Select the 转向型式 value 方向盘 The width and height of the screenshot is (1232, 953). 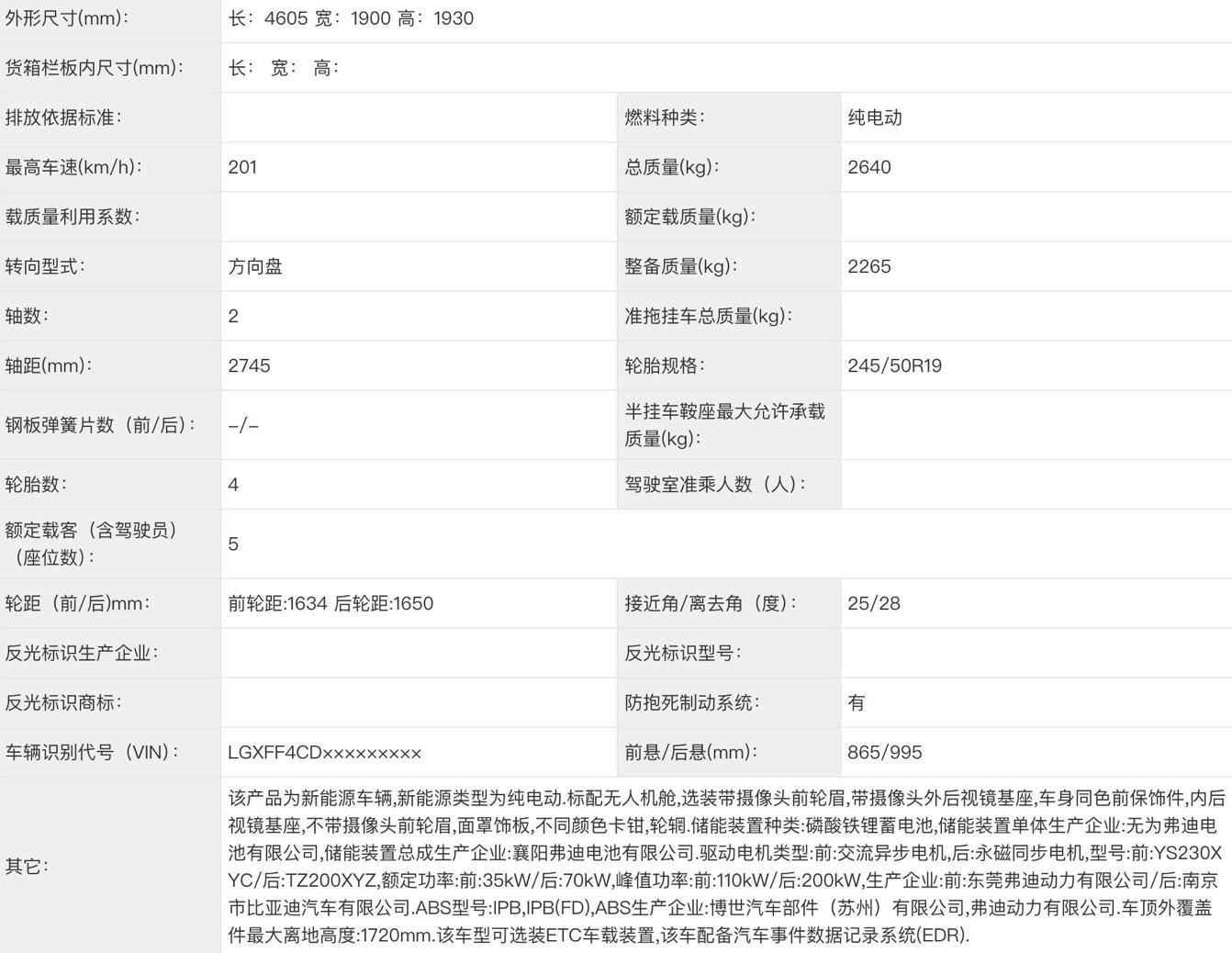tap(255, 266)
